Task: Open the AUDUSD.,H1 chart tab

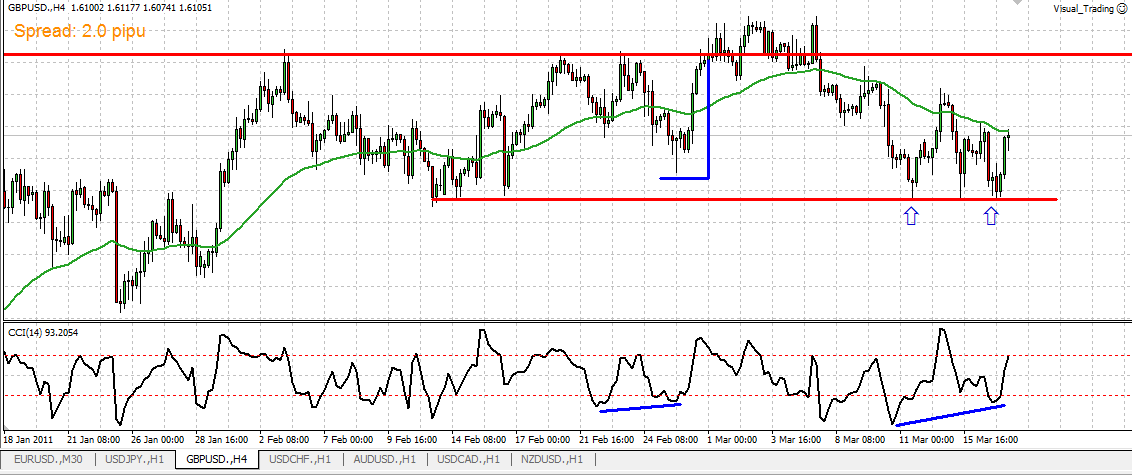Action: 383,458
